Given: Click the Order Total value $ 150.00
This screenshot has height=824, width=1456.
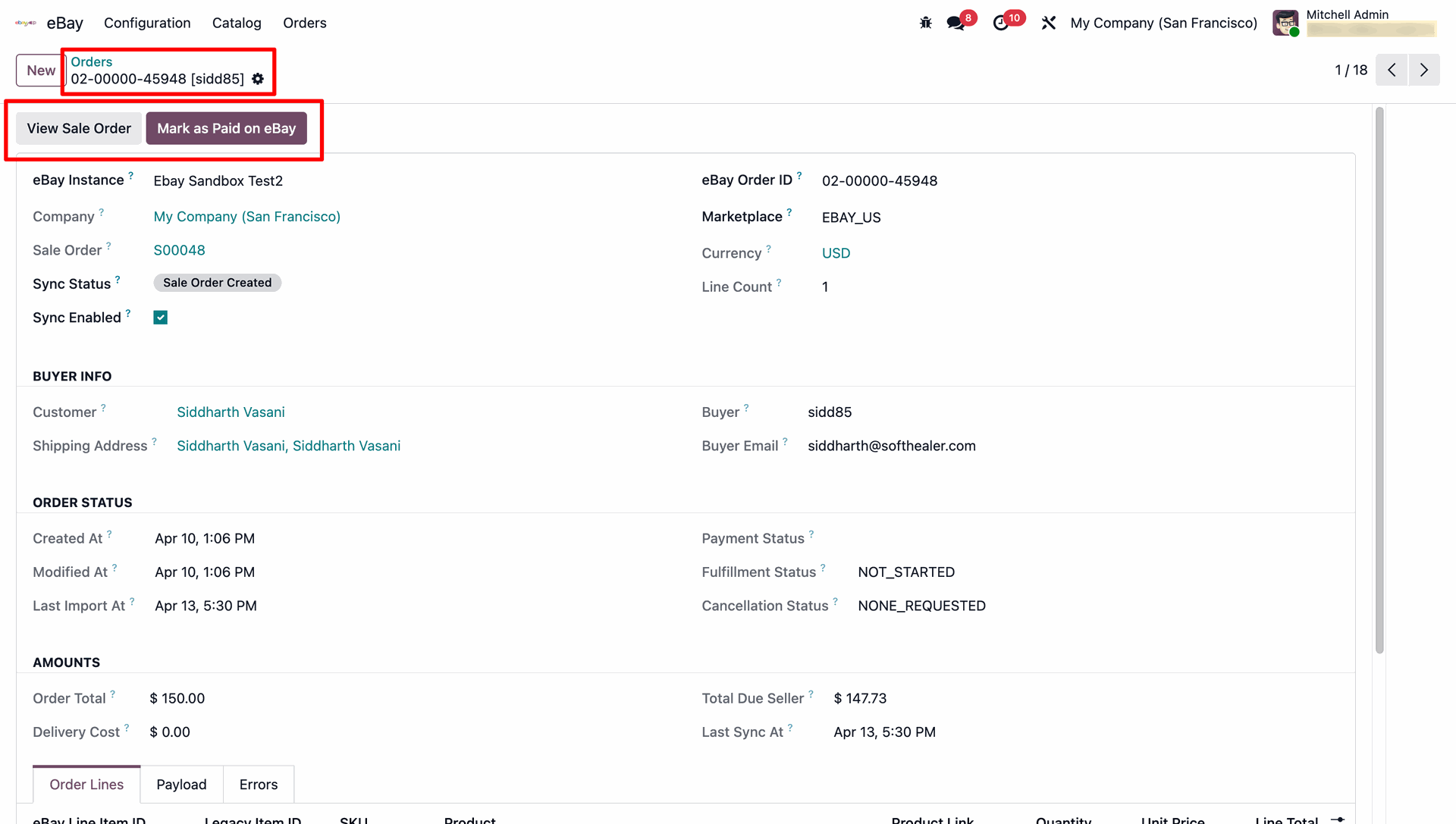Looking at the screenshot, I should (x=177, y=698).
